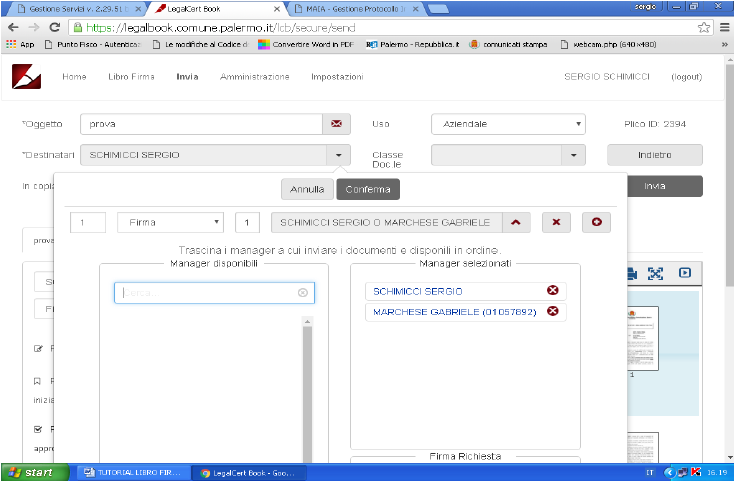Open comunicati stampa bookmark
This screenshot has width=734, height=481.
click(508, 44)
